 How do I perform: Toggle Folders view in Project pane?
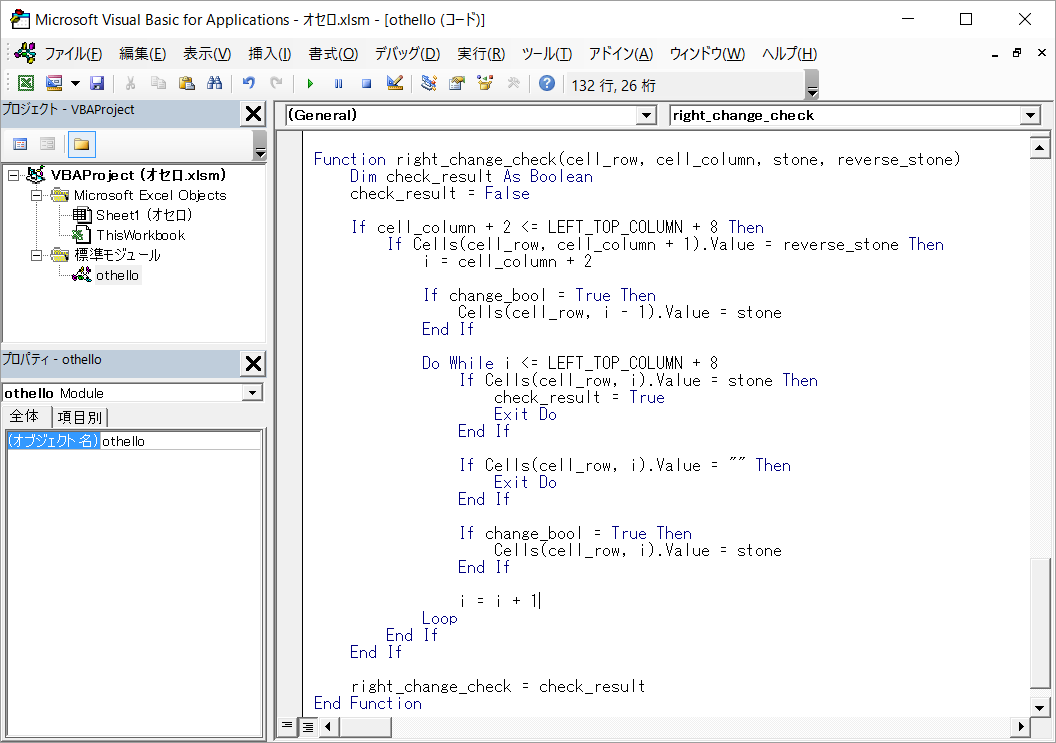point(81,144)
